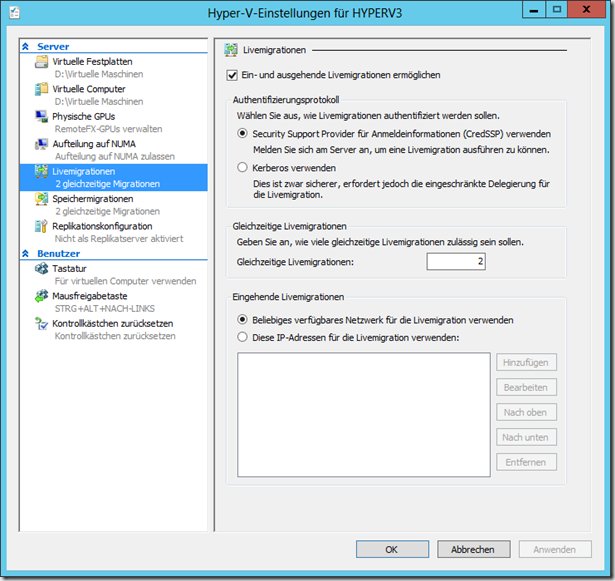615x581 pixels.
Task: Click the Nach unten button
Action: pyautogui.click(x=526, y=437)
